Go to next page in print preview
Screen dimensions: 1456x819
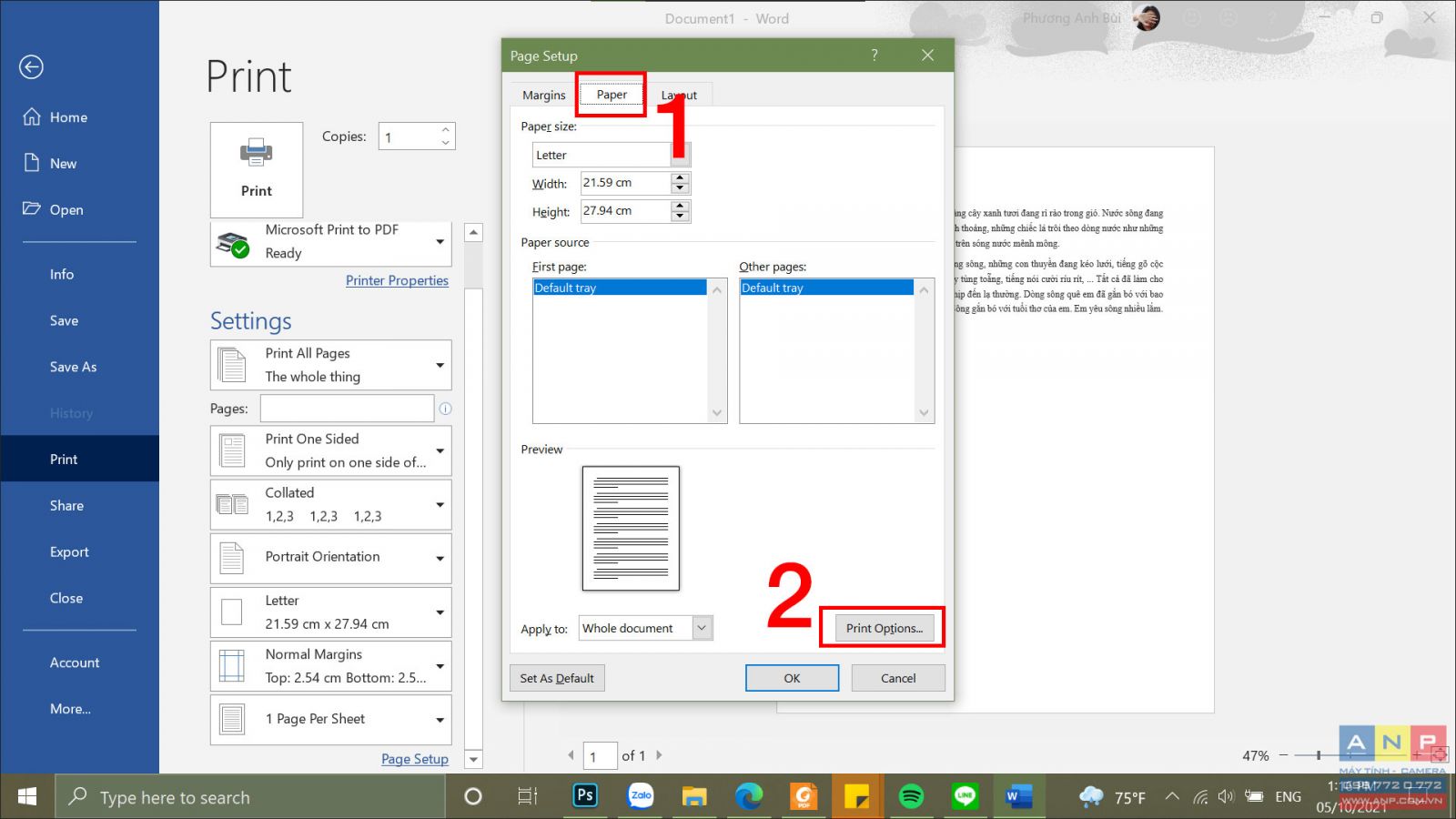pyautogui.click(x=660, y=755)
